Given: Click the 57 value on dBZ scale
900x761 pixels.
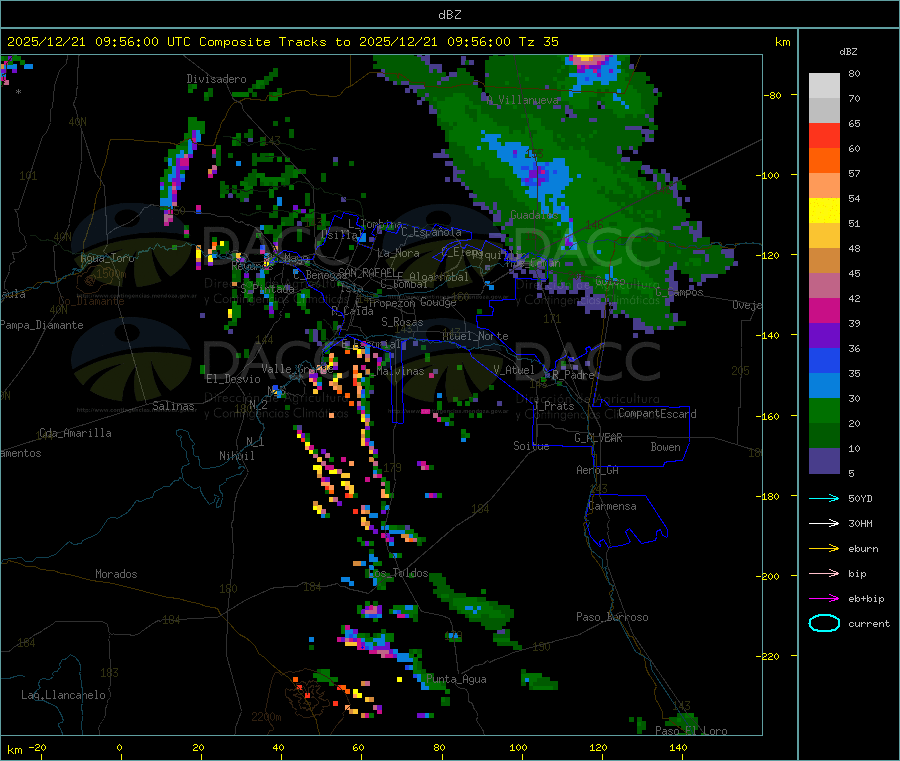Looking at the screenshot, I should (x=854, y=173).
